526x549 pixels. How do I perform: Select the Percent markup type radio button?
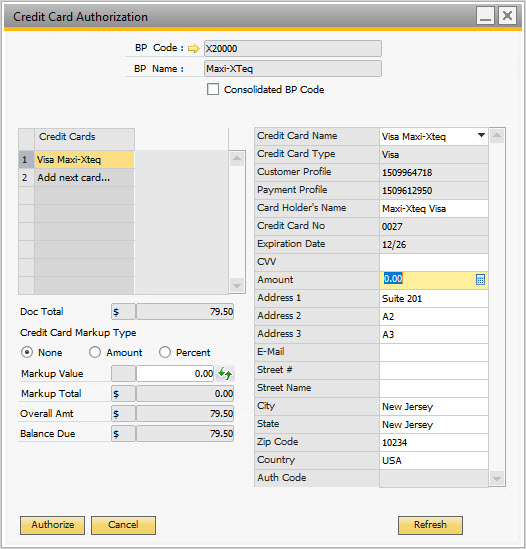165,352
